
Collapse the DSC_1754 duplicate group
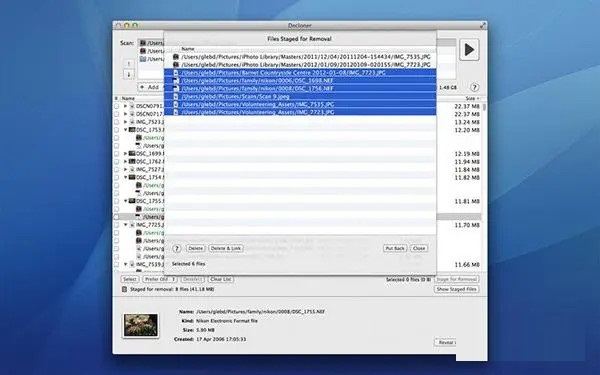tap(125, 177)
